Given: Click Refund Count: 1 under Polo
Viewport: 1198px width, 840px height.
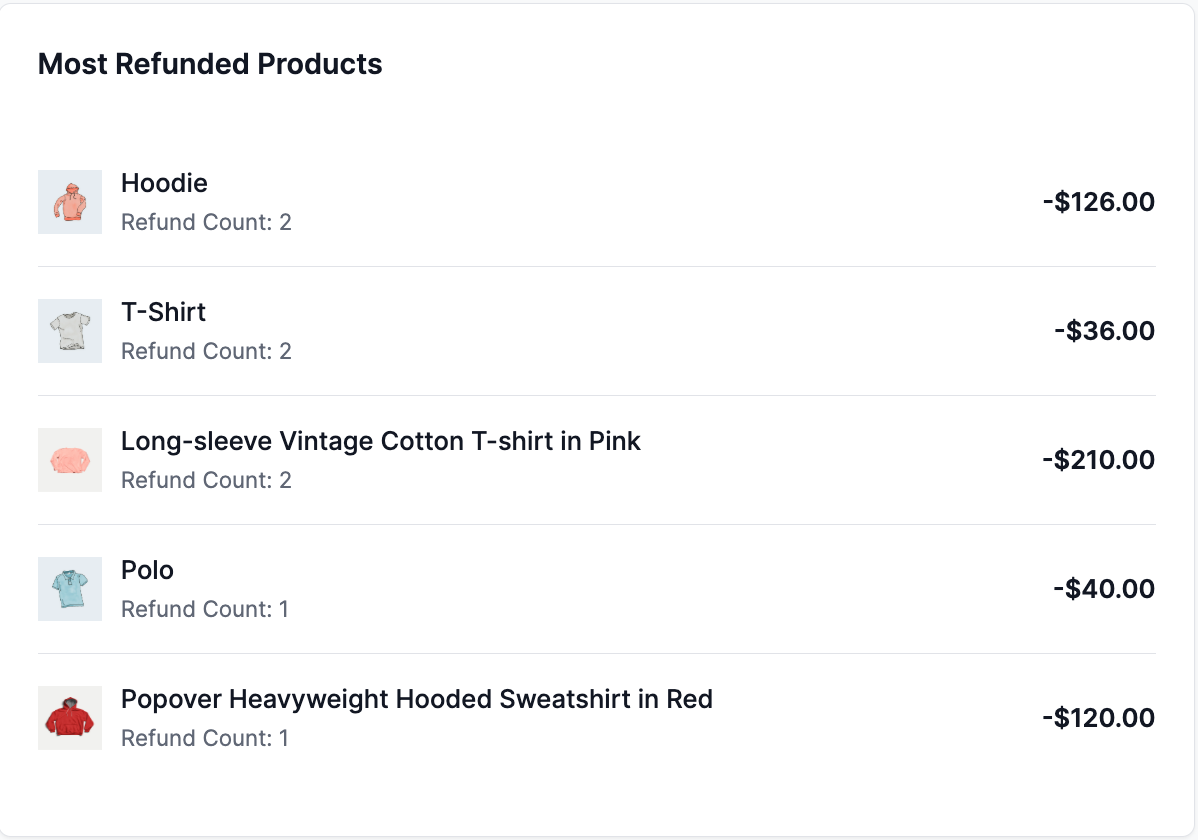Looking at the screenshot, I should (x=204, y=609).
